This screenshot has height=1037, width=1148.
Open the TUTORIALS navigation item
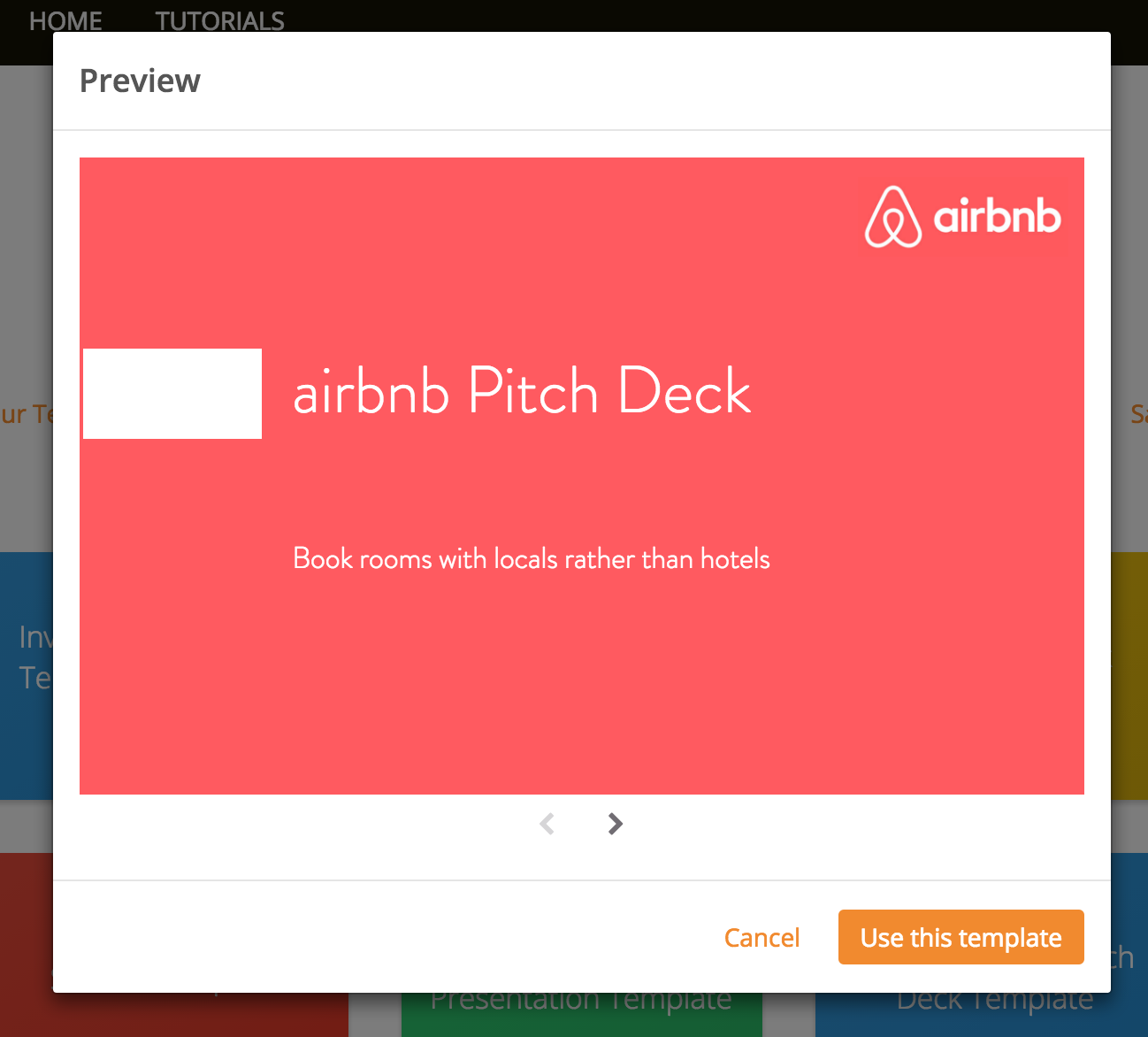tap(220, 20)
